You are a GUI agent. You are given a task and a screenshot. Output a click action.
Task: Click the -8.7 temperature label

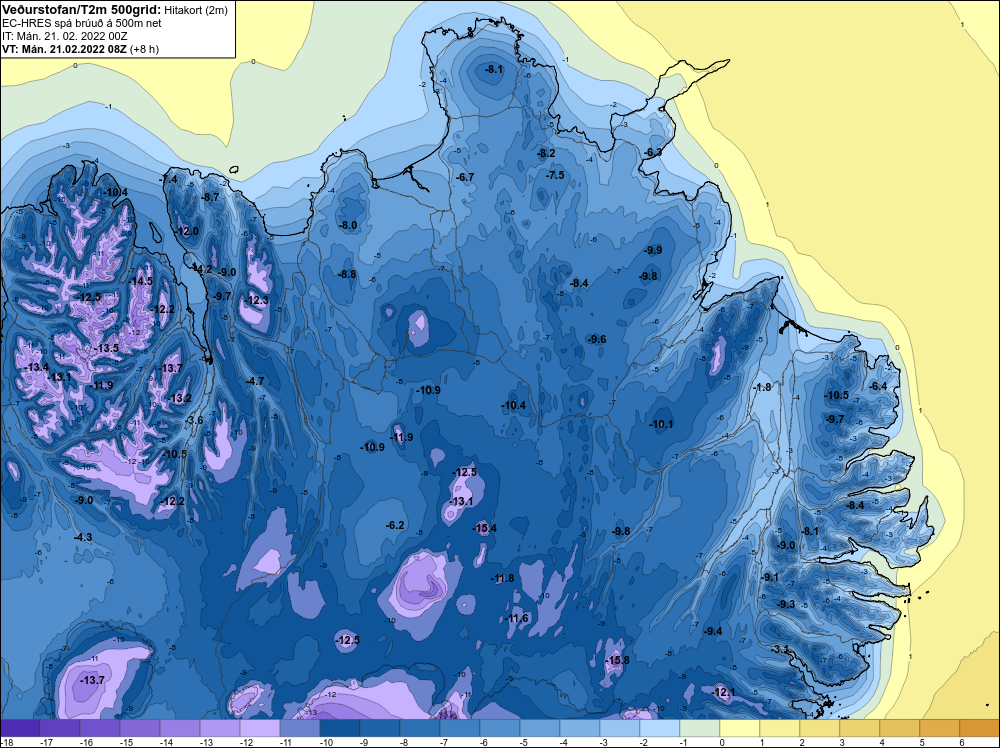[x=210, y=198]
